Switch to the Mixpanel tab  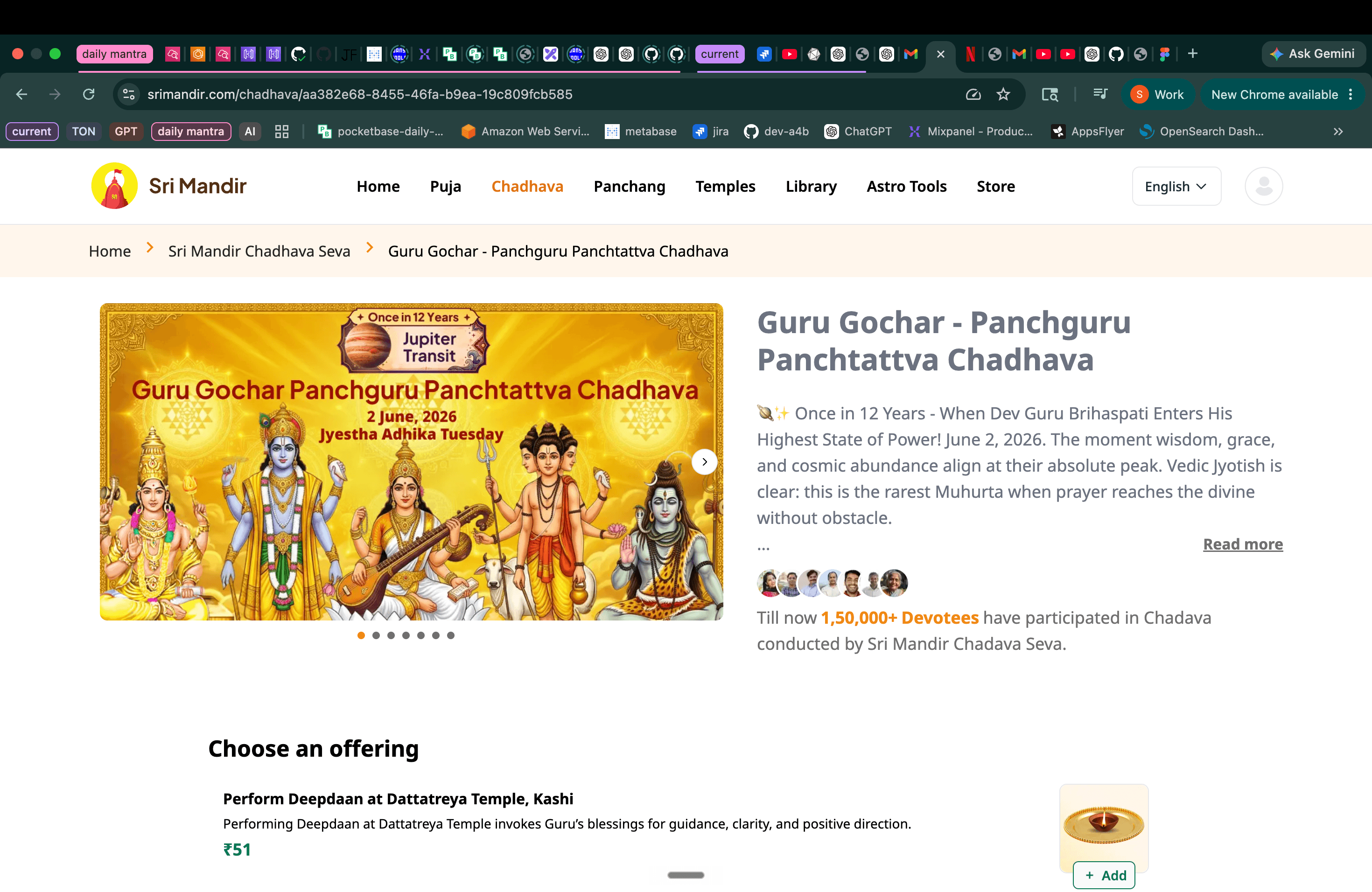[425, 54]
